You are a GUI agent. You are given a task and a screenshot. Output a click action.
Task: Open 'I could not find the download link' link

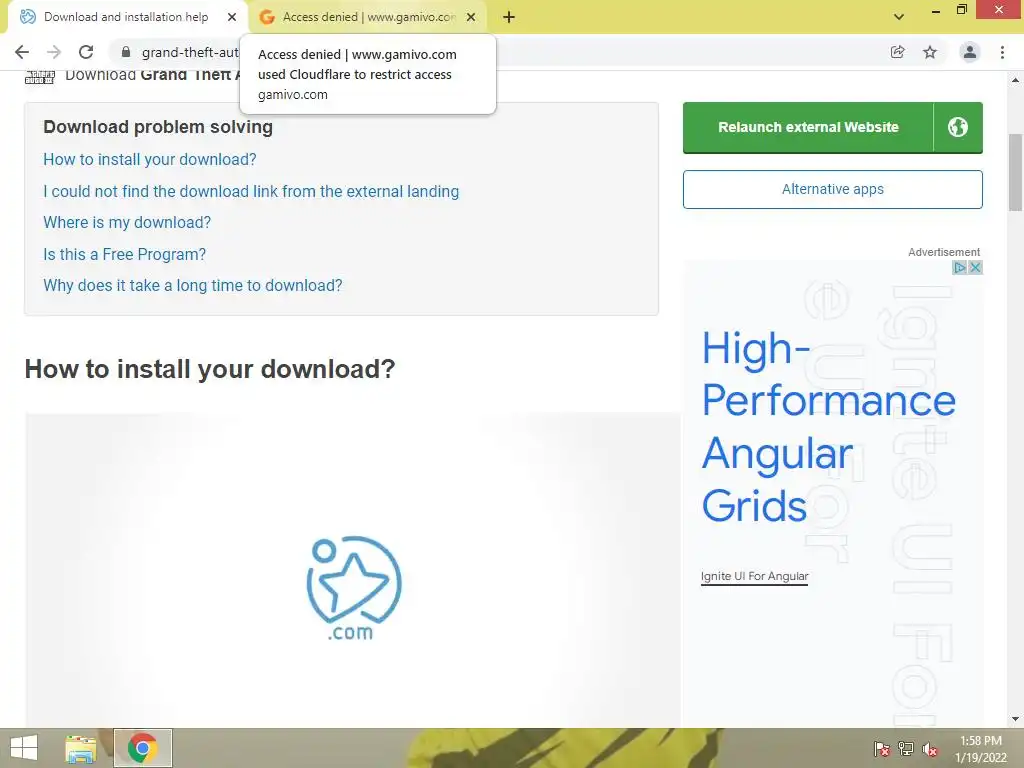pyautogui.click(x=251, y=191)
